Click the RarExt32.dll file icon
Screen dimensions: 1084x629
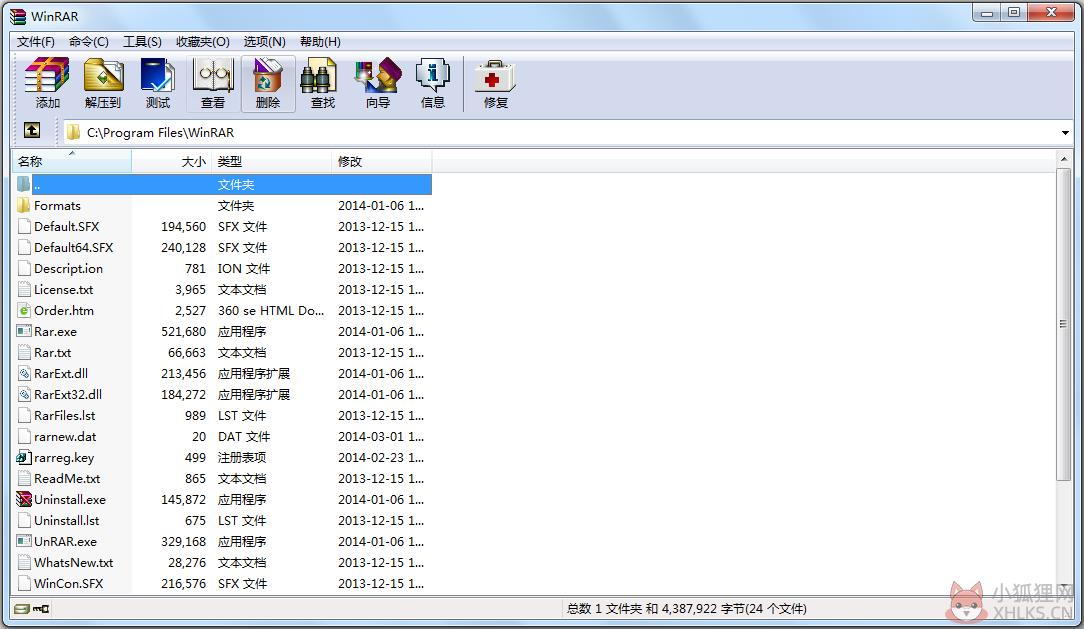coord(24,394)
